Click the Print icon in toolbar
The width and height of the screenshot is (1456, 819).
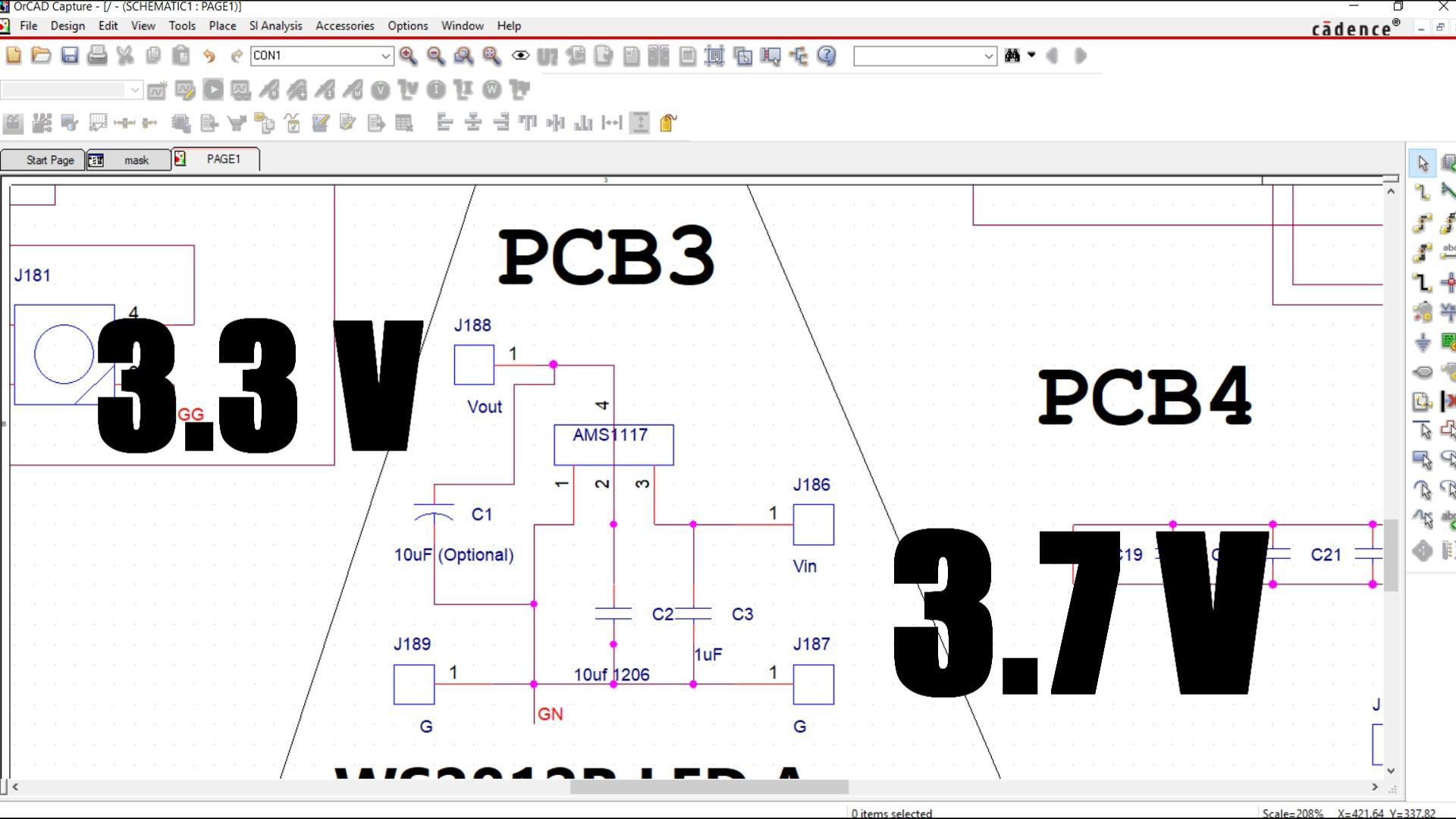coord(97,55)
